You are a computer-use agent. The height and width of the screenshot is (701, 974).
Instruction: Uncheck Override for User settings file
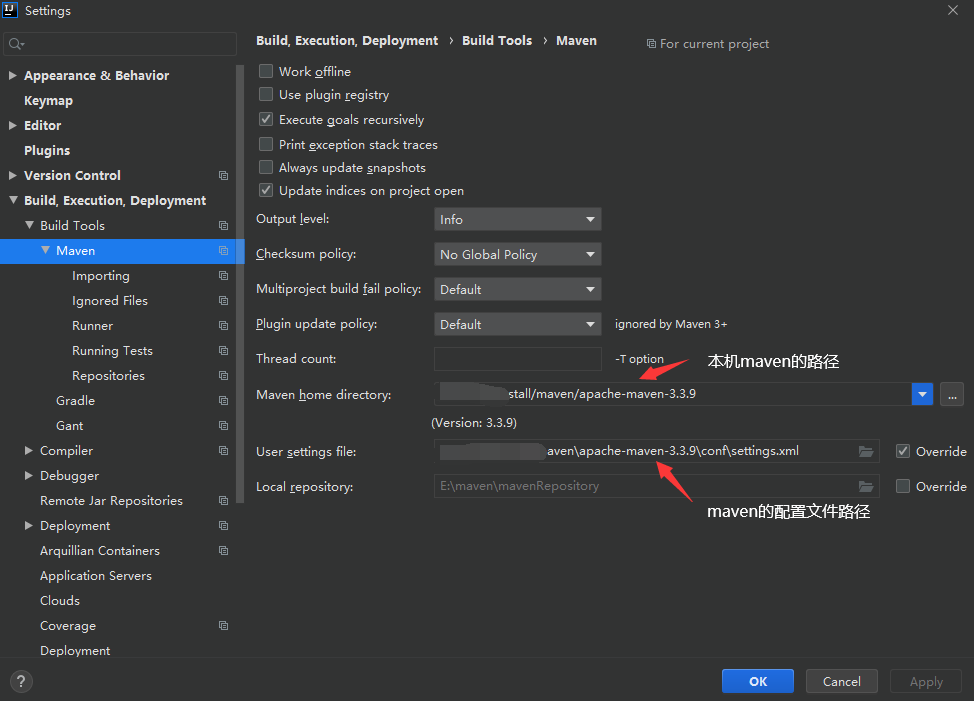click(903, 451)
